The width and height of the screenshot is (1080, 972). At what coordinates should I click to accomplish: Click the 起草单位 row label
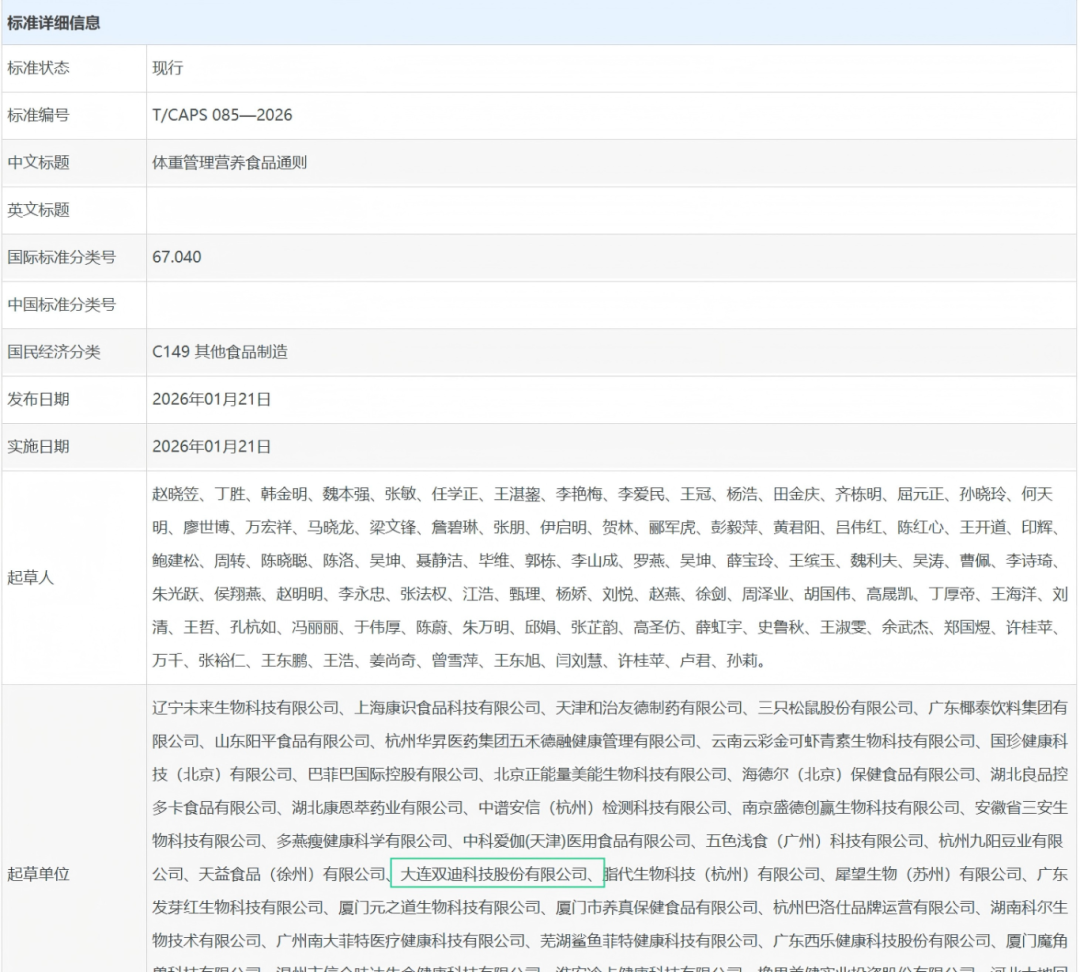[x=38, y=874]
